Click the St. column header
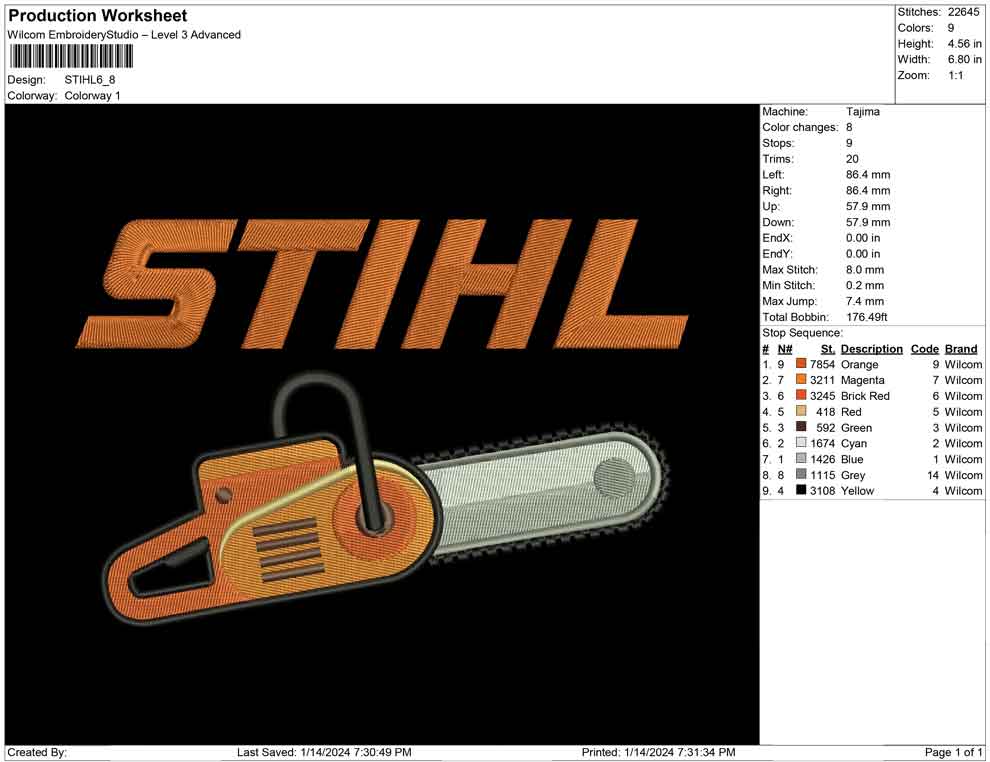This screenshot has width=990, height=762. [827, 348]
